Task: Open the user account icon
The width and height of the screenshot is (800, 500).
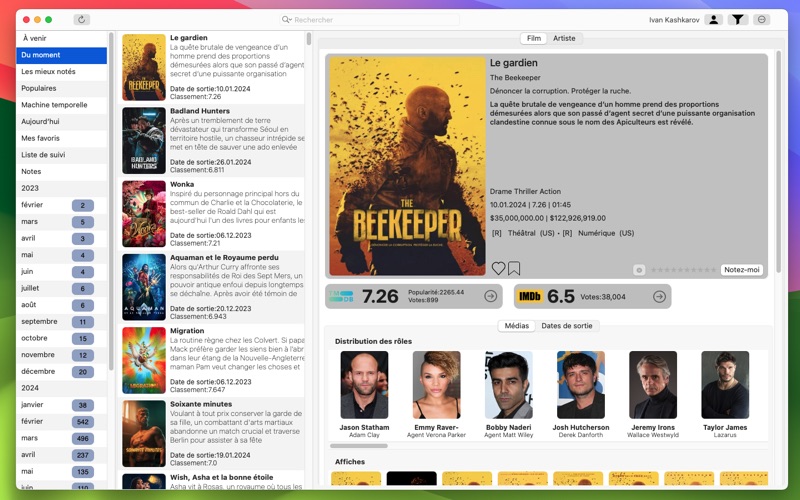Action: click(x=713, y=19)
